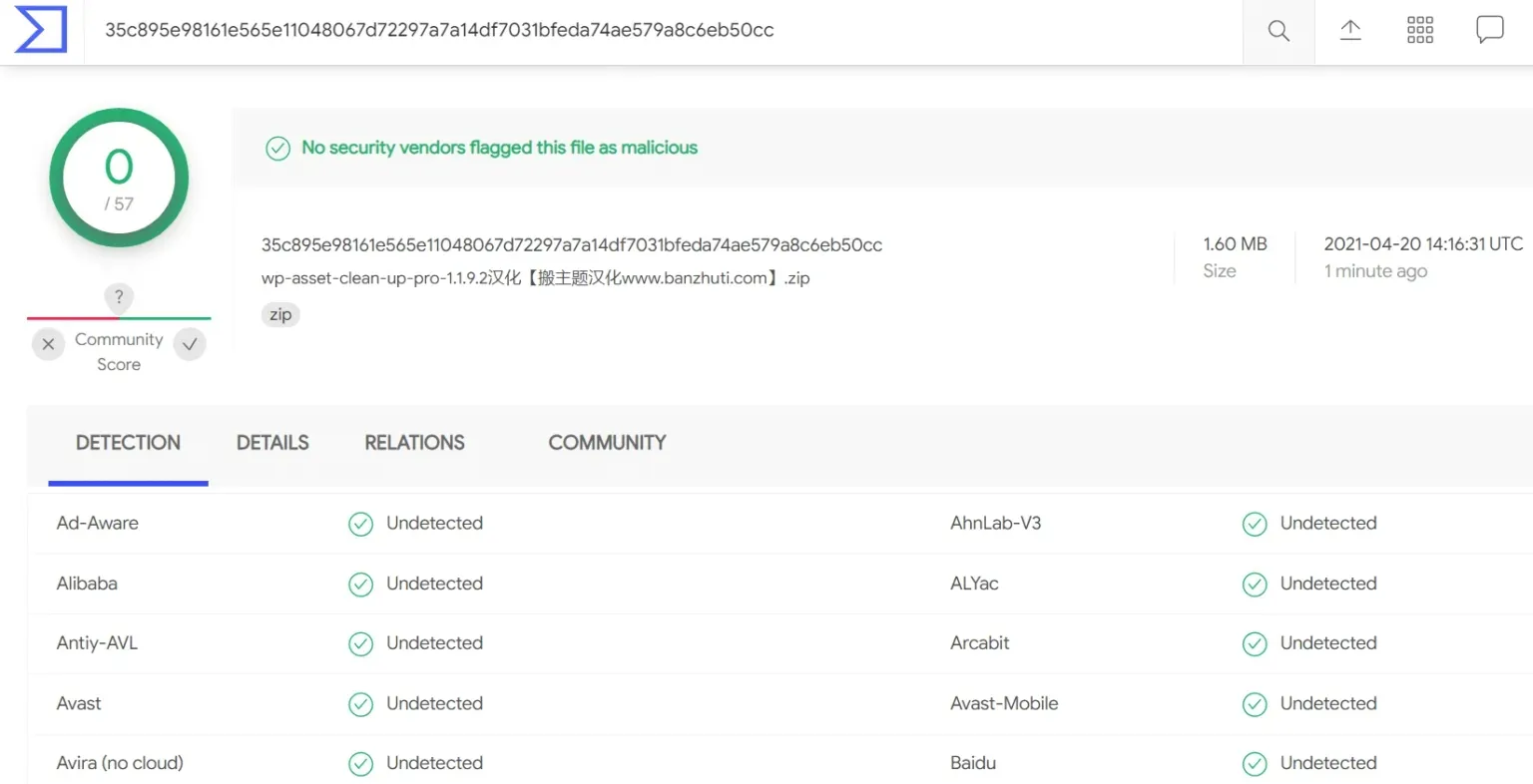The image size is (1533, 784).
Task: Click the search magnifier icon
Action: click(x=1278, y=31)
